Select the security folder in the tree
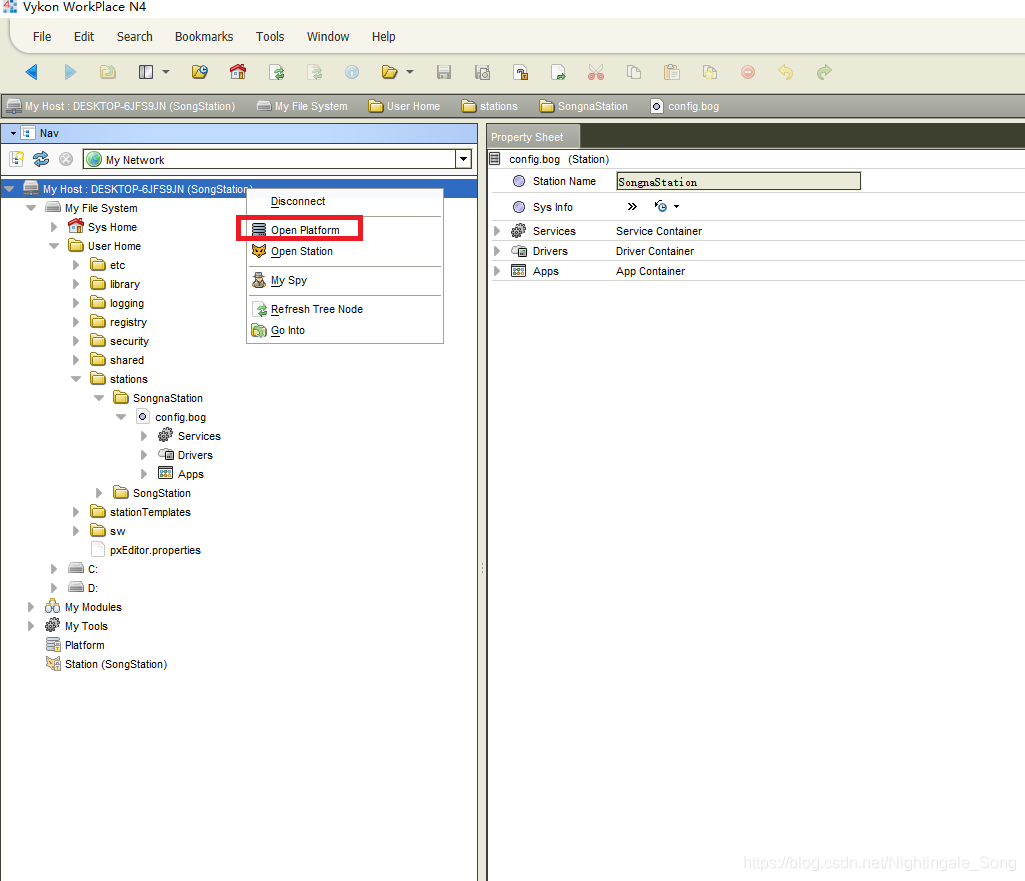This screenshot has width=1025, height=881. coord(129,341)
